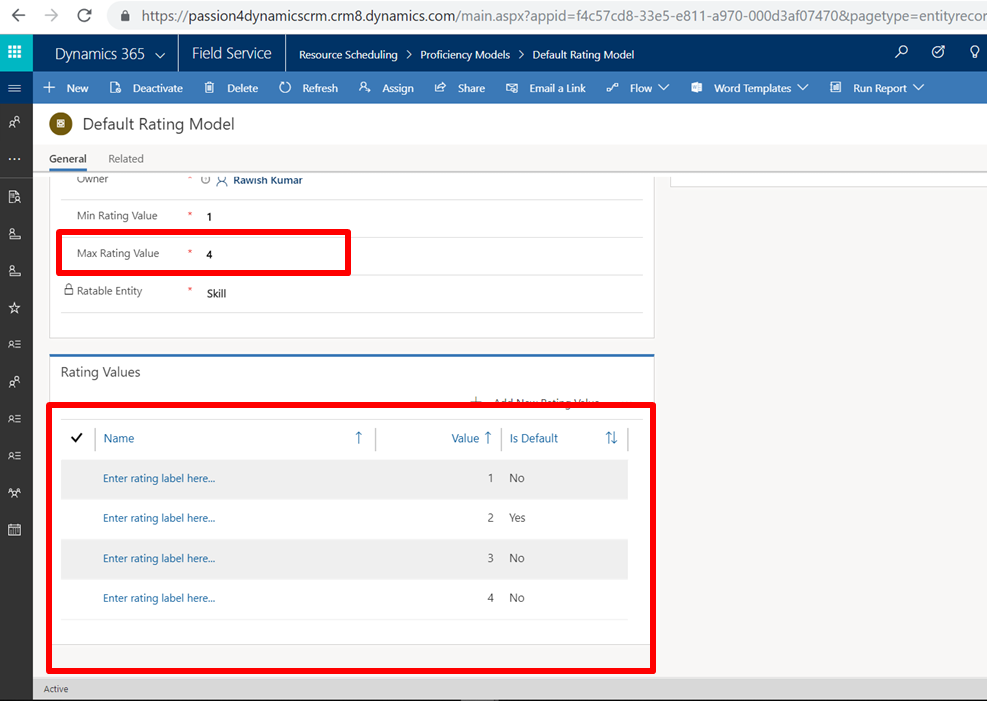Viewport: 987px width, 701px height.
Task: Reload the browser page
Action: [84, 16]
